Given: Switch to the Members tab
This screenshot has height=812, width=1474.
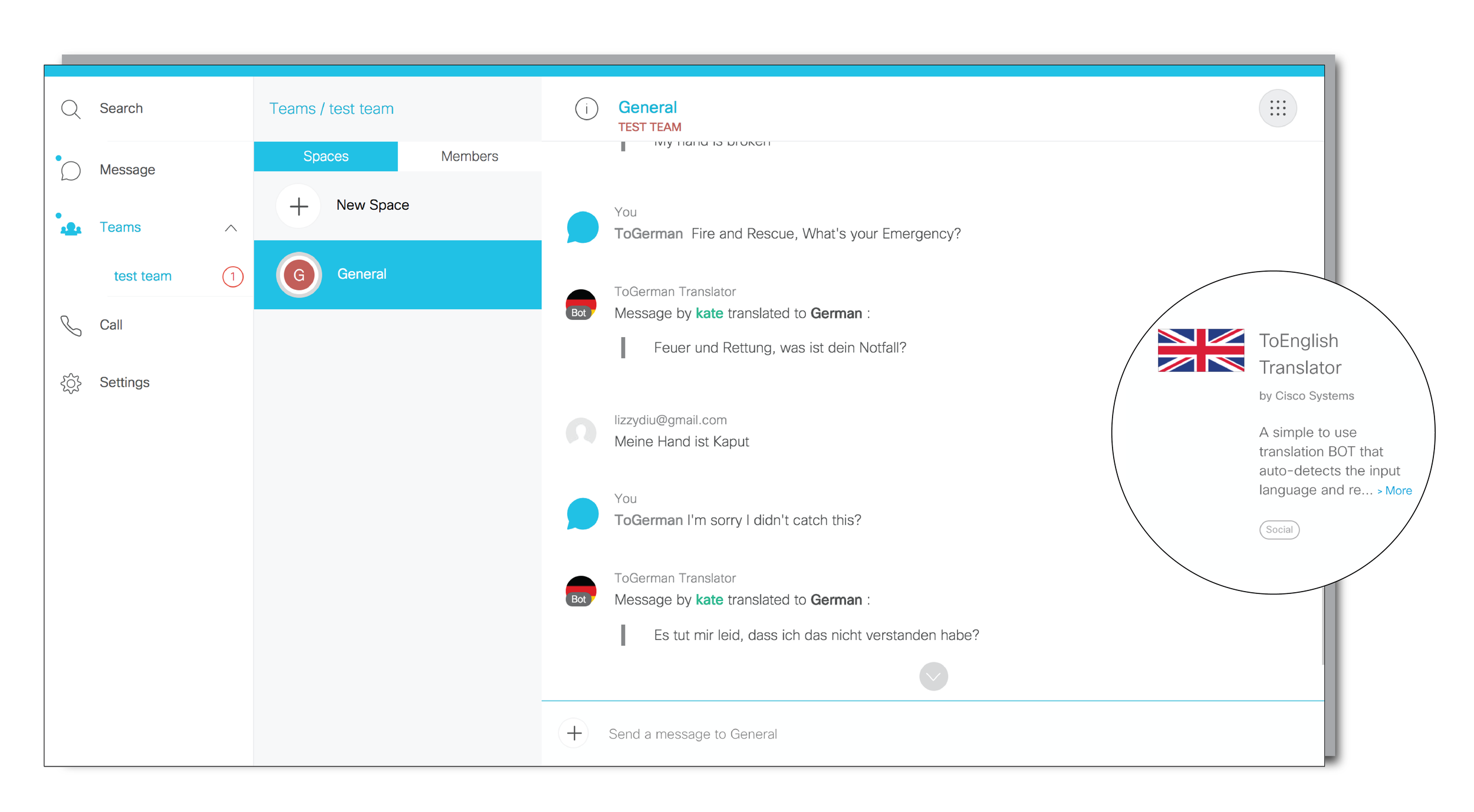Looking at the screenshot, I should [469, 156].
